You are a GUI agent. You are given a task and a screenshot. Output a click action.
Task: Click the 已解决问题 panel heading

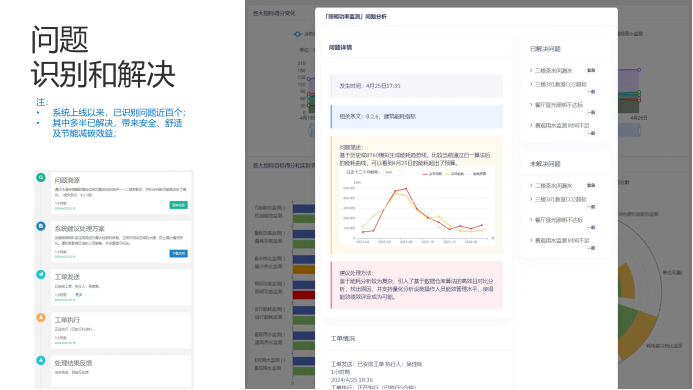(x=545, y=49)
